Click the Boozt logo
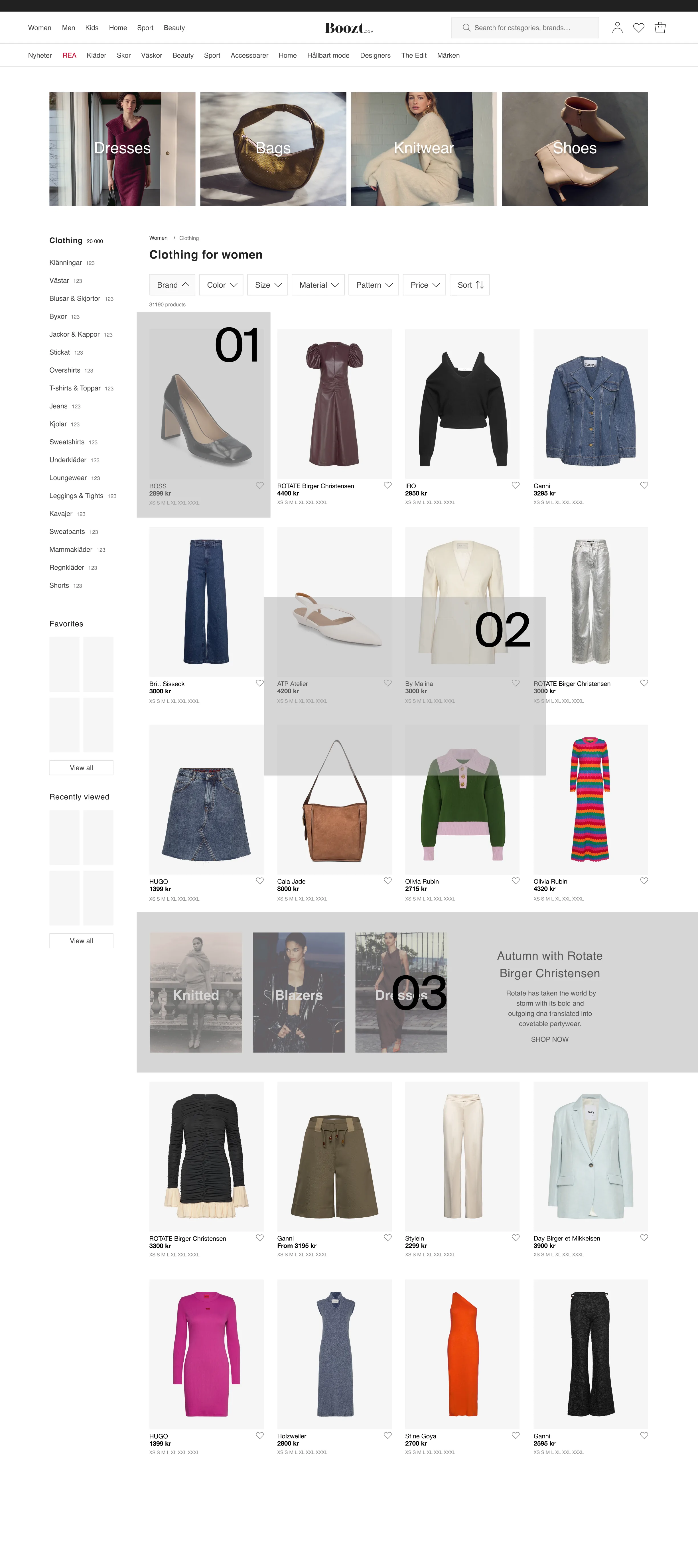 tap(349, 28)
